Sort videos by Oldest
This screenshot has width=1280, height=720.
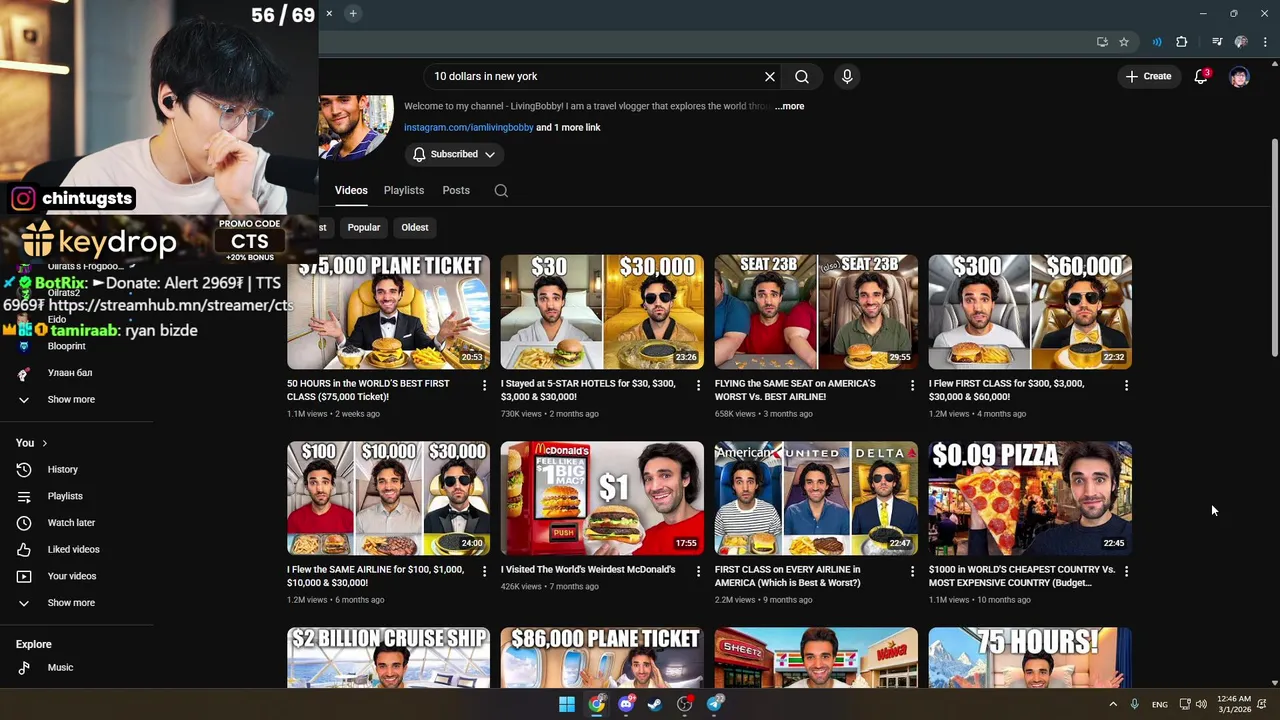tap(415, 227)
